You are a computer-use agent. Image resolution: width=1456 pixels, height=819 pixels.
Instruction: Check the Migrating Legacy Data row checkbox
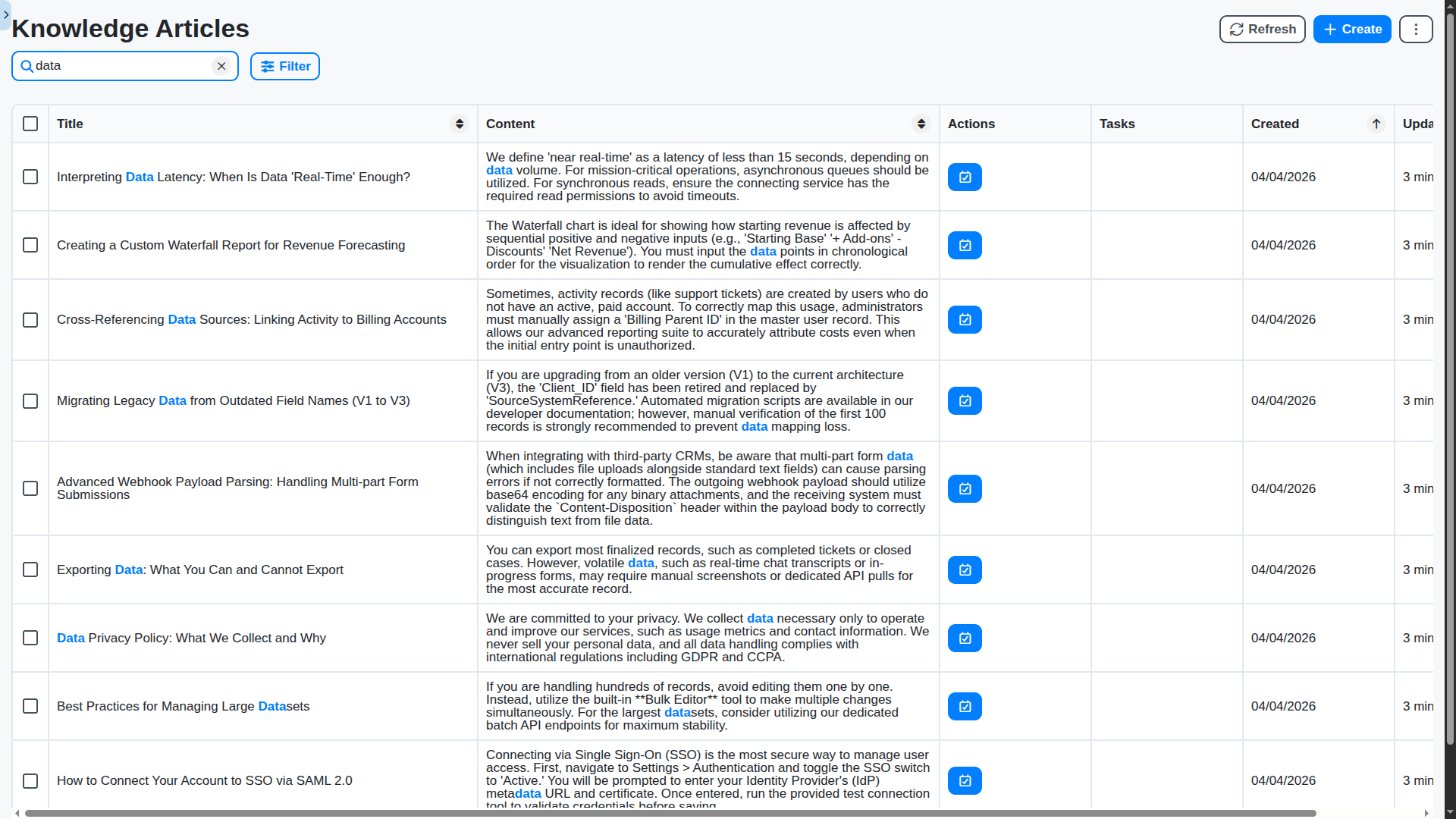point(30,401)
